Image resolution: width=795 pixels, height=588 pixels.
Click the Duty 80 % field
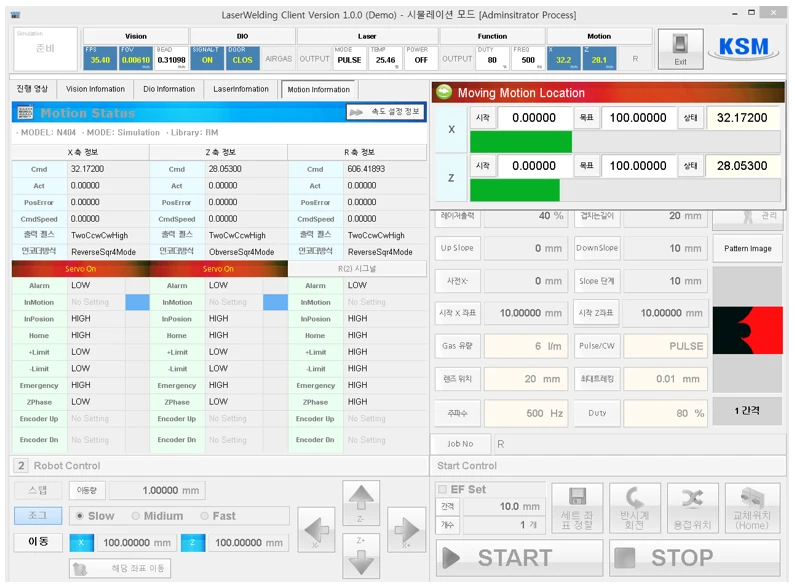coord(665,414)
